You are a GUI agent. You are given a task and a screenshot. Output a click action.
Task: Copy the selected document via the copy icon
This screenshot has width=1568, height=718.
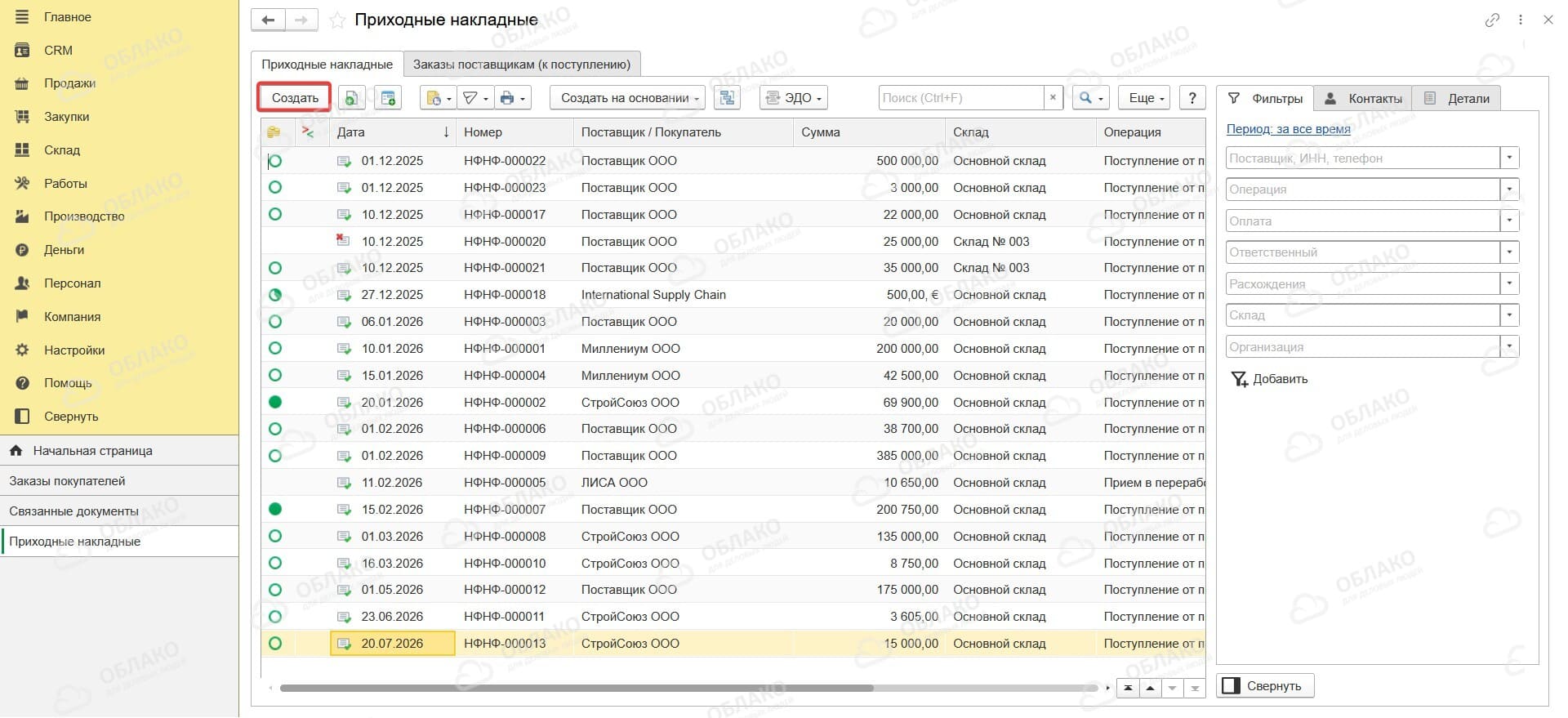[x=351, y=98]
